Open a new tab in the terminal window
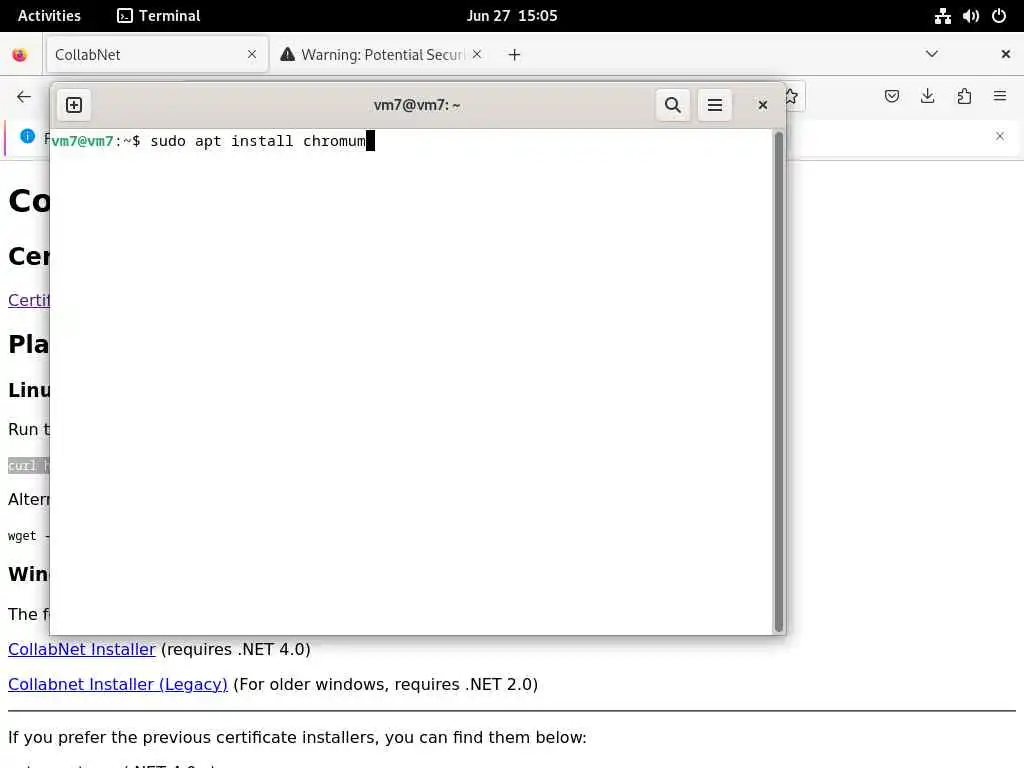This screenshot has width=1024, height=768. click(x=74, y=105)
